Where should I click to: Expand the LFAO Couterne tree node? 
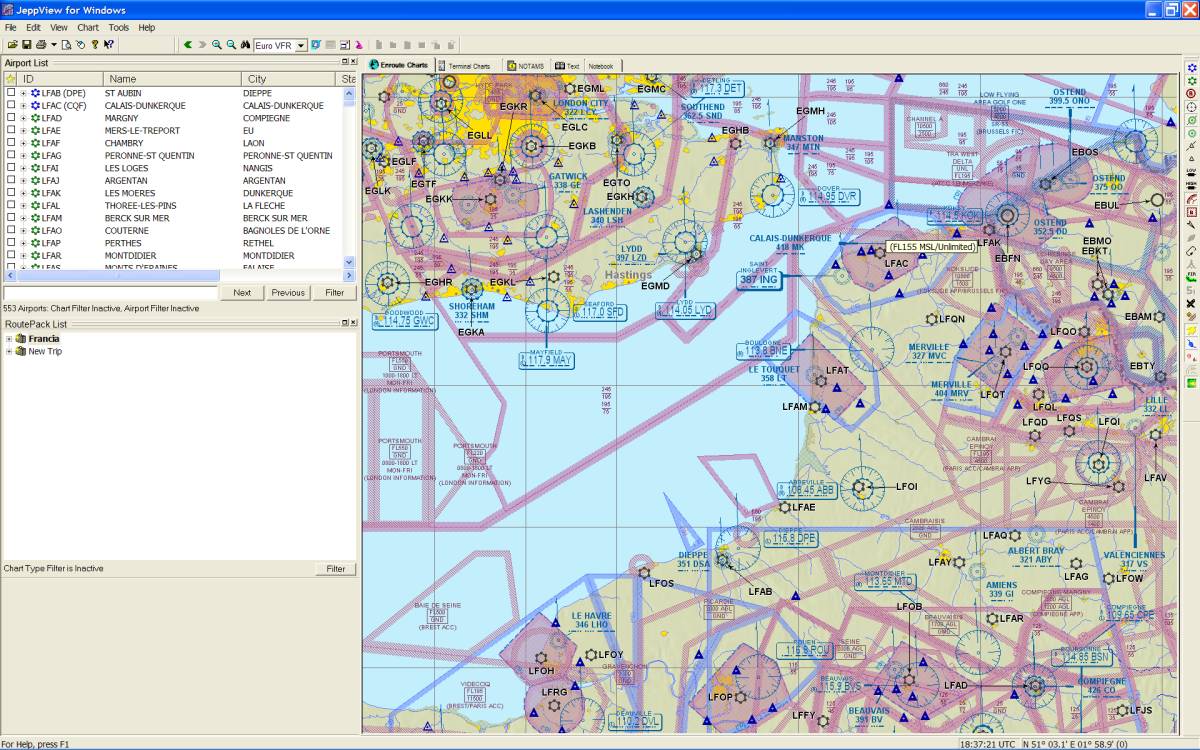23,230
